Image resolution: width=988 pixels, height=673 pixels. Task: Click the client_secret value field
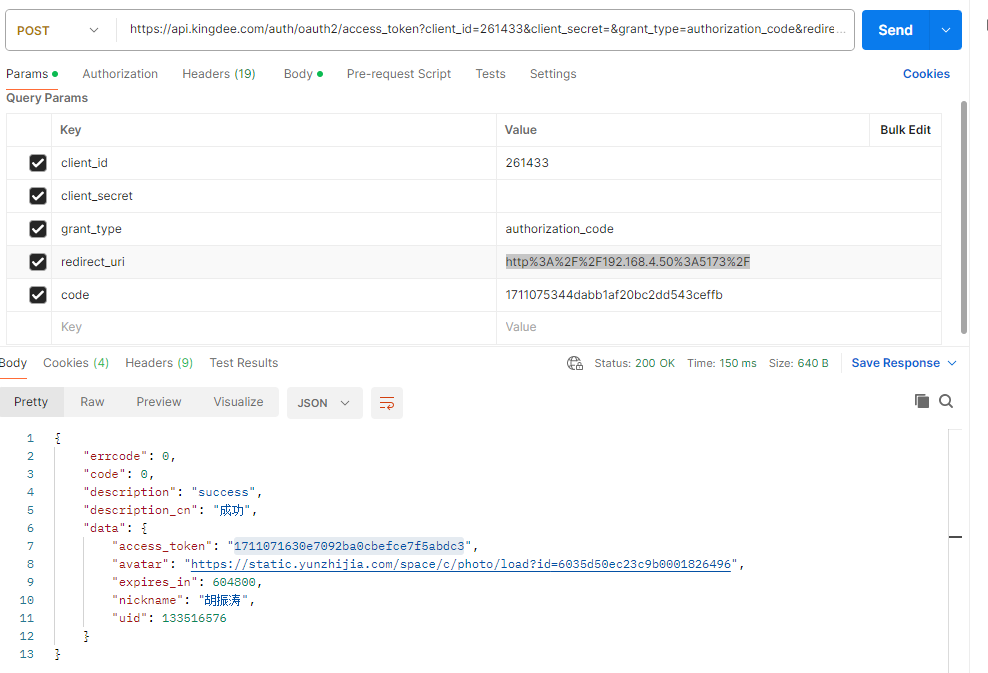pos(718,196)
